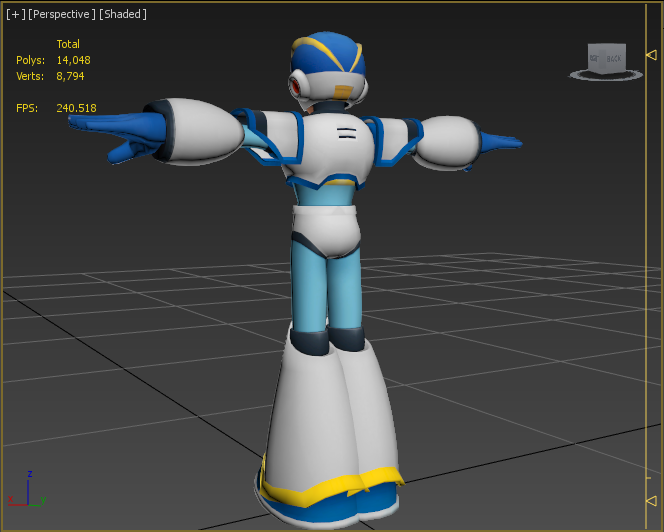Image resolution: width=664 pixels, height=532 pixels.
Task: Click the XYZ axis tripod gizmo
Action: pos(27,489)
